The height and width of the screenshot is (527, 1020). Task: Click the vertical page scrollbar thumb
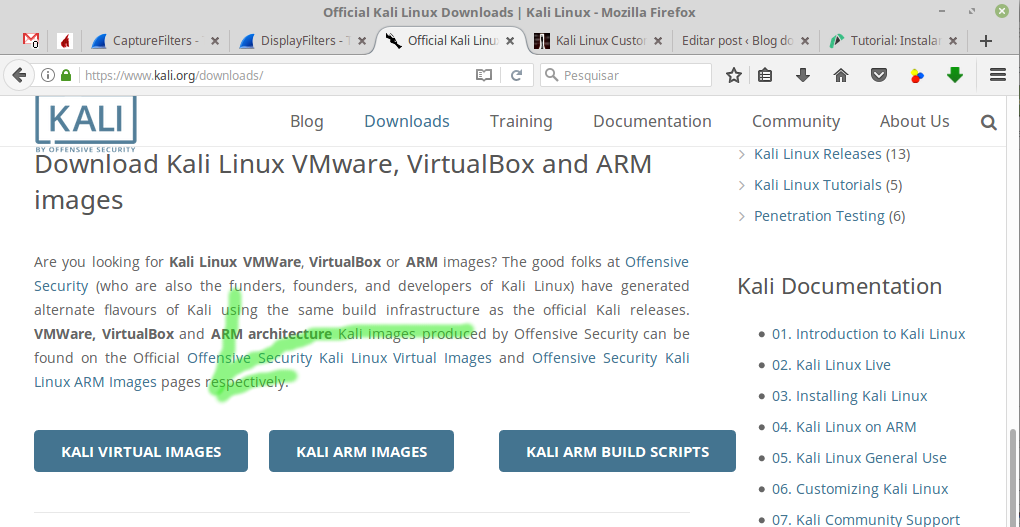pyautogui.click(x=1014, y=478)
